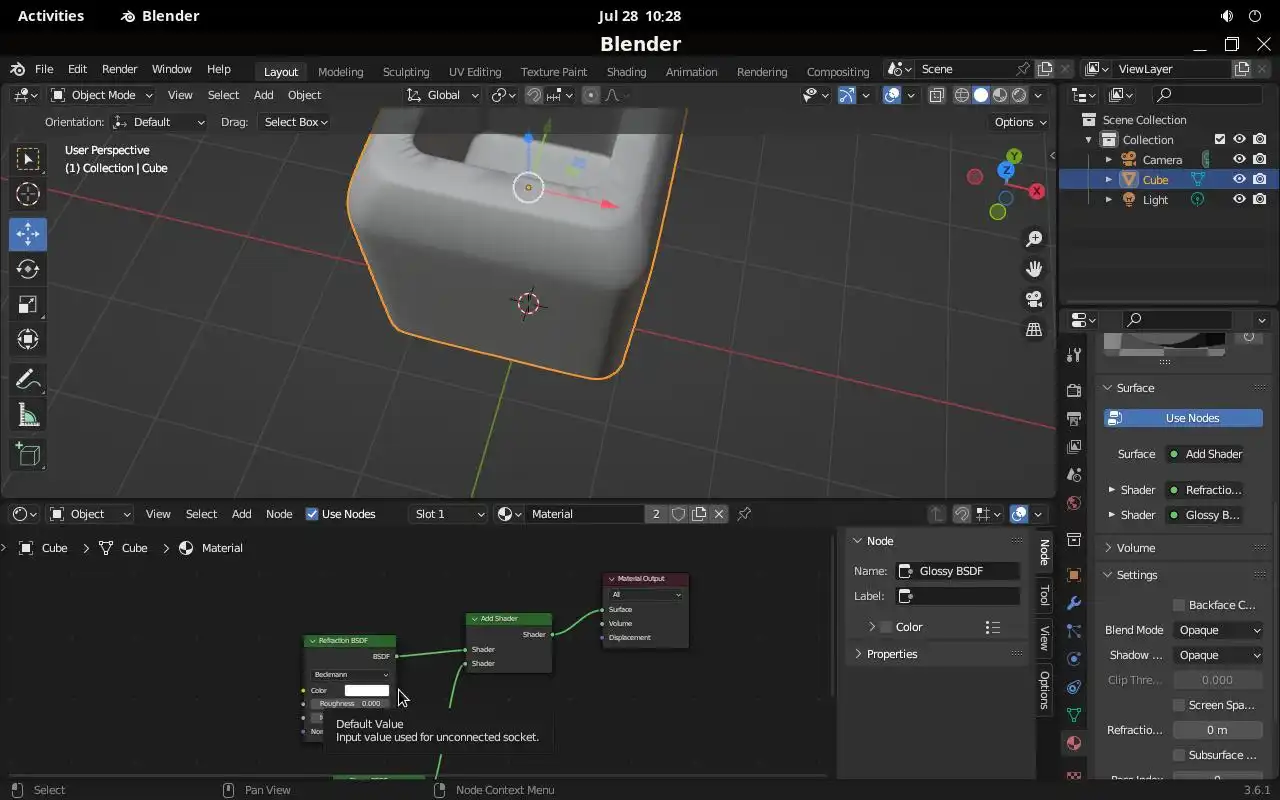Image resolution: width=1280 pixels, height=800 pixels.
Task: Open the File menu
Action: click(44, 69)
